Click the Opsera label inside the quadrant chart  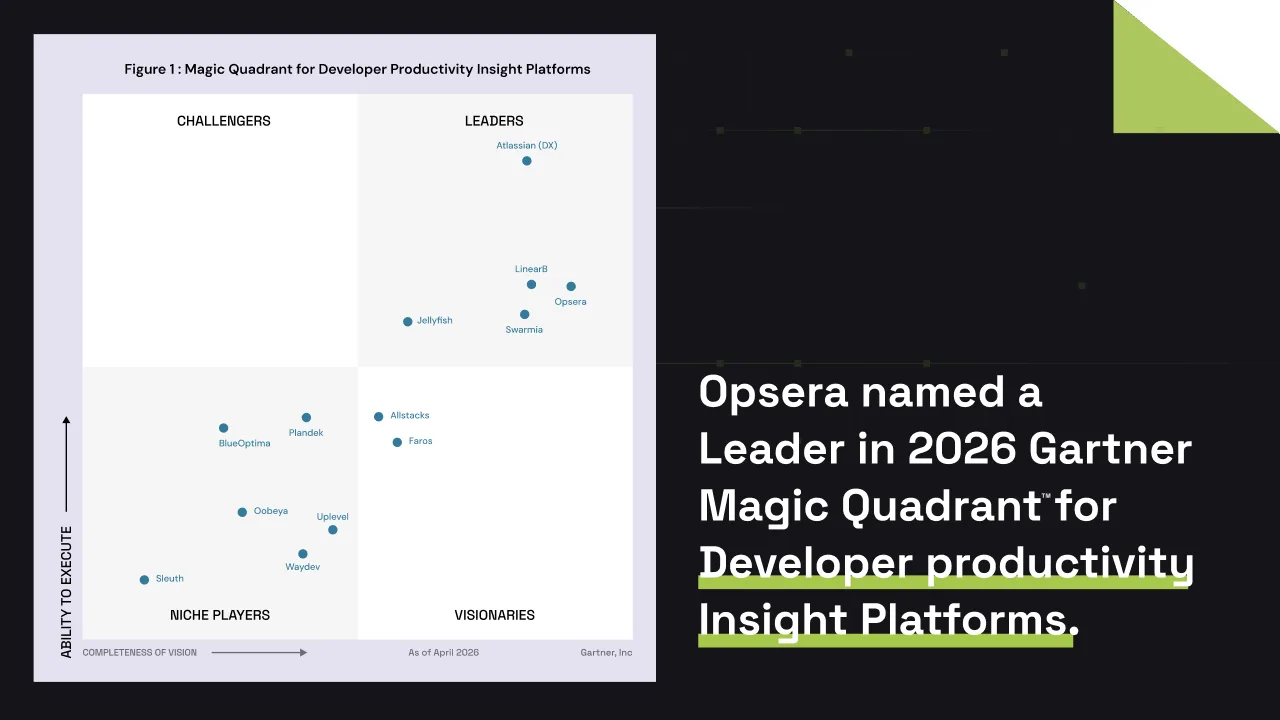pos(570,302)
